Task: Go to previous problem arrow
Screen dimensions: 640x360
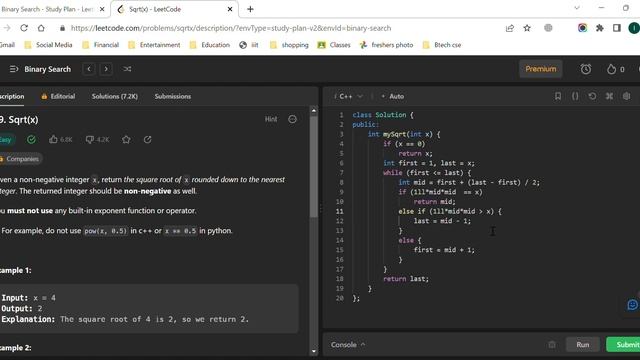Action: pos(89,69)
